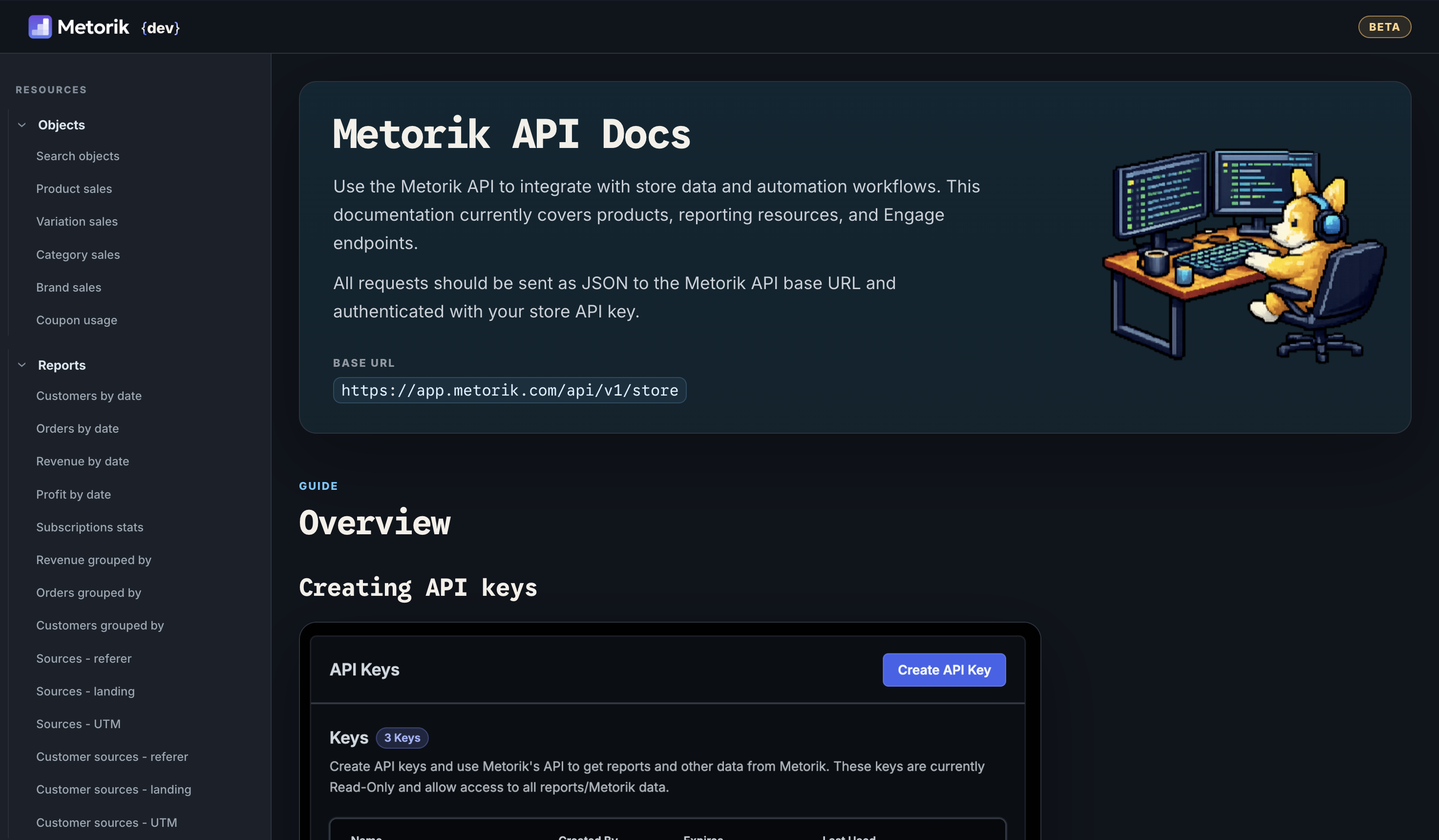Open Subscriptions stats page

point(90,527)
